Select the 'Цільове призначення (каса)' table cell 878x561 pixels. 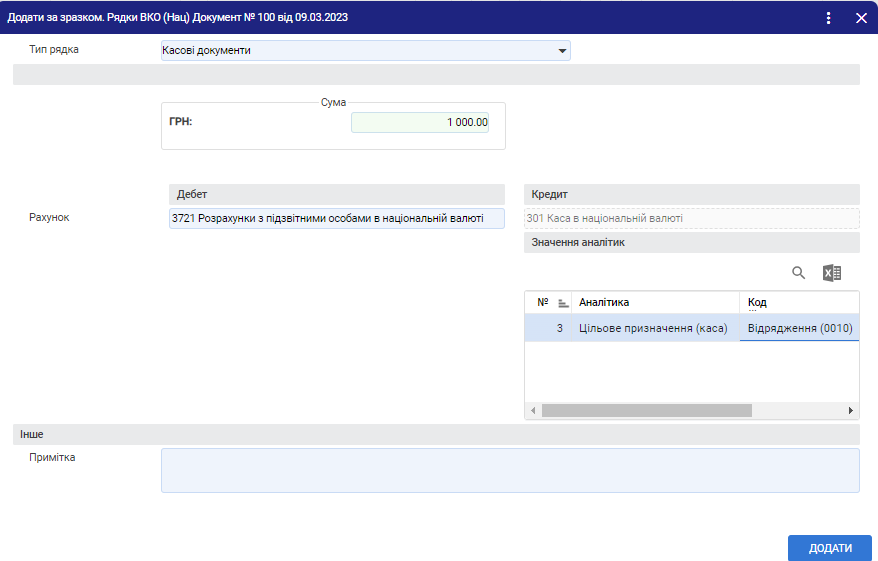click(653, 328)
